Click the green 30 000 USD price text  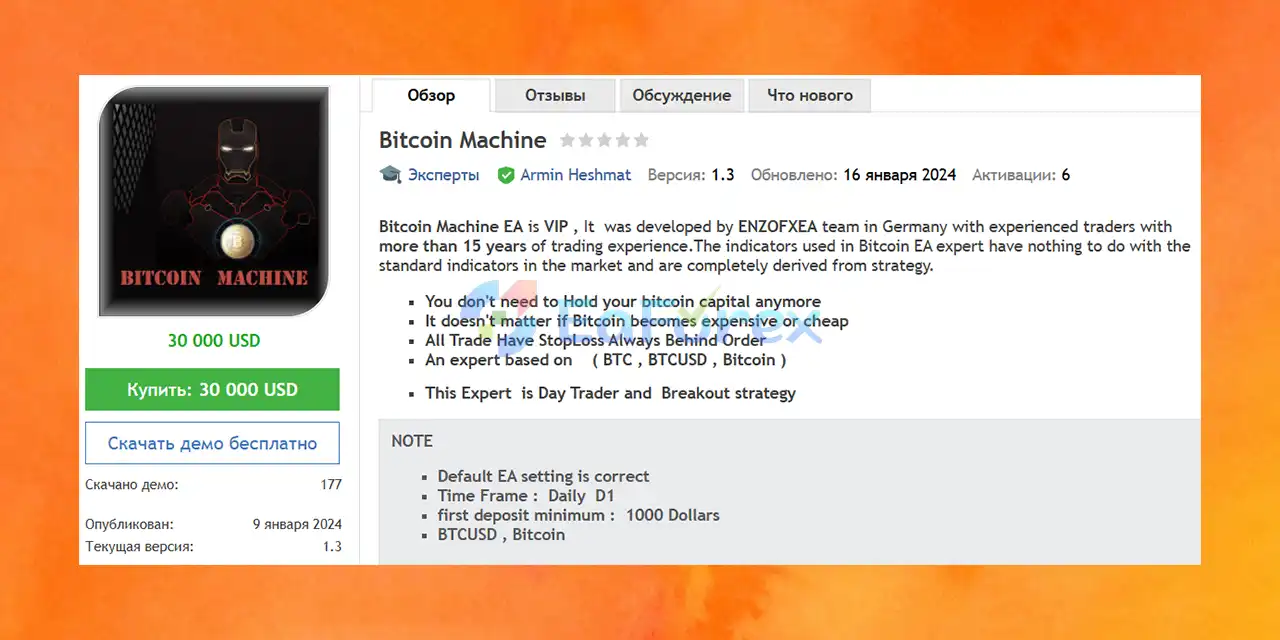[214, 341]
